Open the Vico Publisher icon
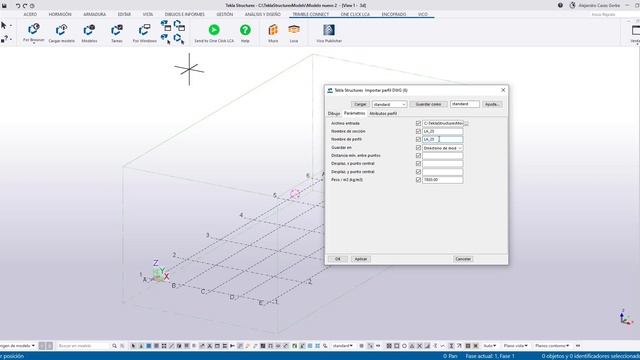640x360 pixels. coord(329,30)
